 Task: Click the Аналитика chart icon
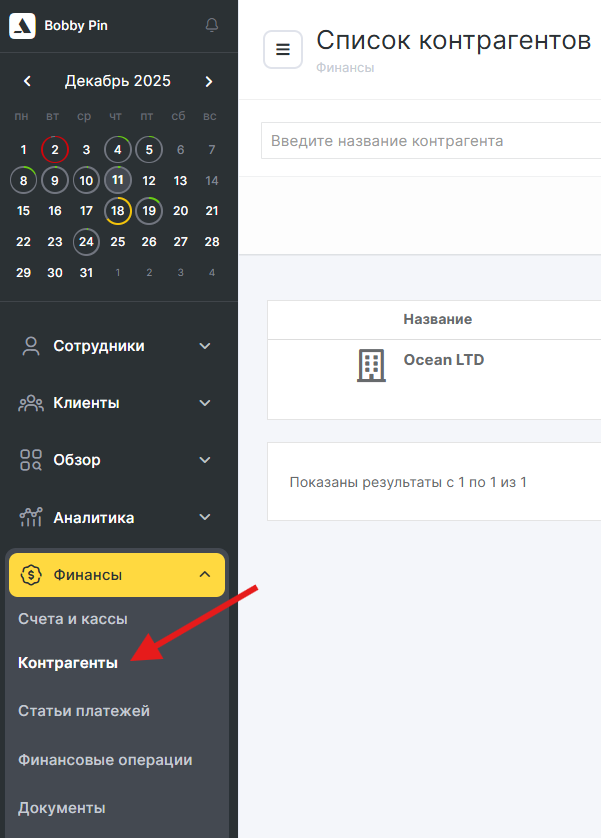point(31,517)
